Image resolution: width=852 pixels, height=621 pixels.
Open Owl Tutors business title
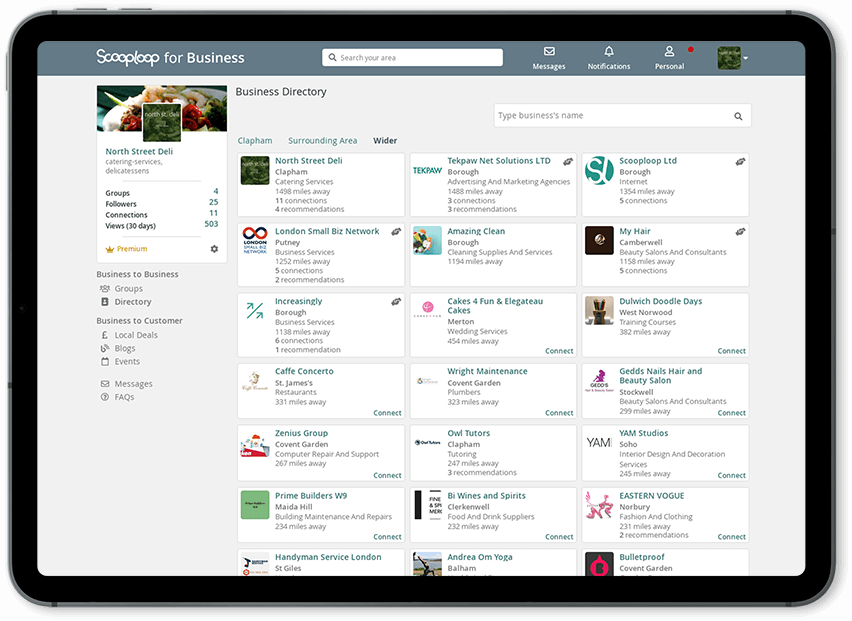point(468,434)
